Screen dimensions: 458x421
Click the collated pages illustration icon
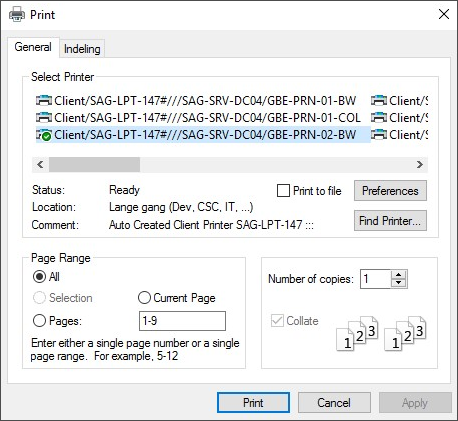381,333
